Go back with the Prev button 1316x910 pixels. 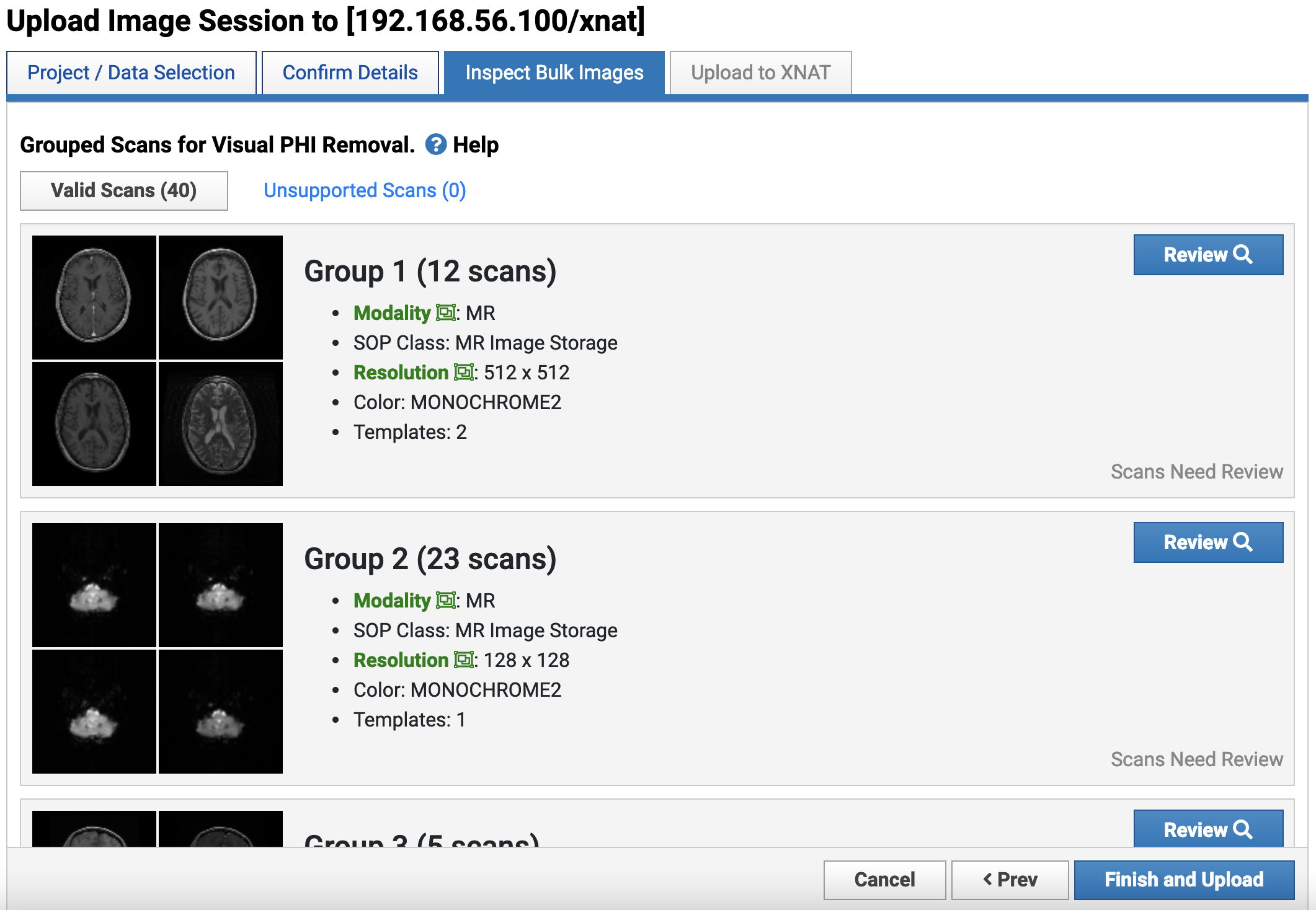[x=1010, y=879]
